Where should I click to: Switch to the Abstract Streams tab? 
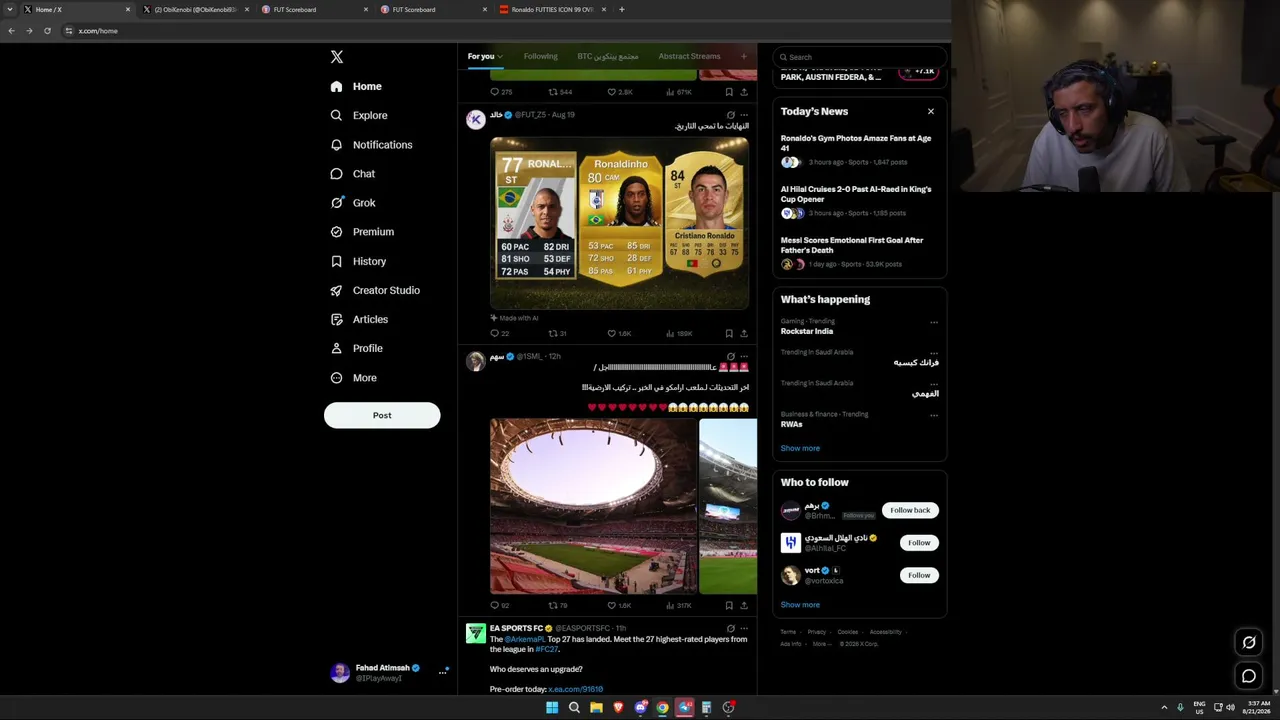tap(689, 57)
